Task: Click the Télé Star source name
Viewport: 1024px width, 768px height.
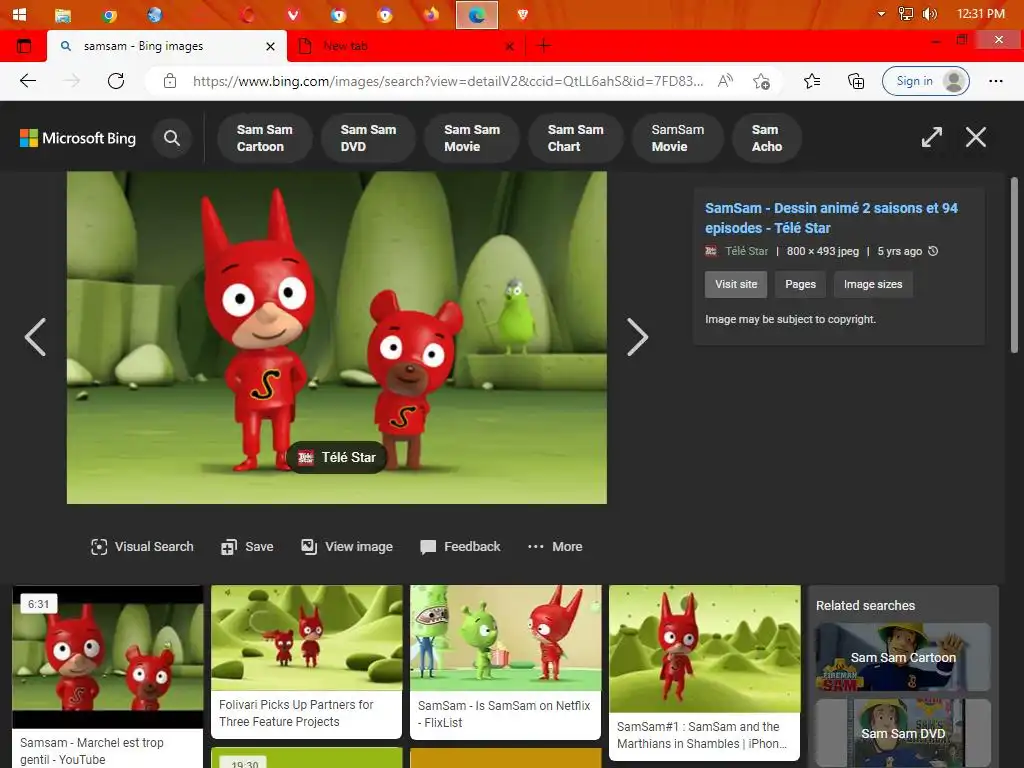Action: tap(746, 251)
